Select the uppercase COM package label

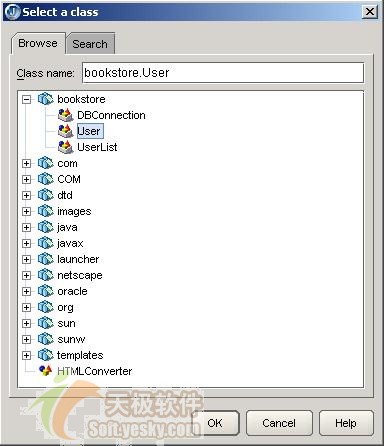tap(69, 179)
